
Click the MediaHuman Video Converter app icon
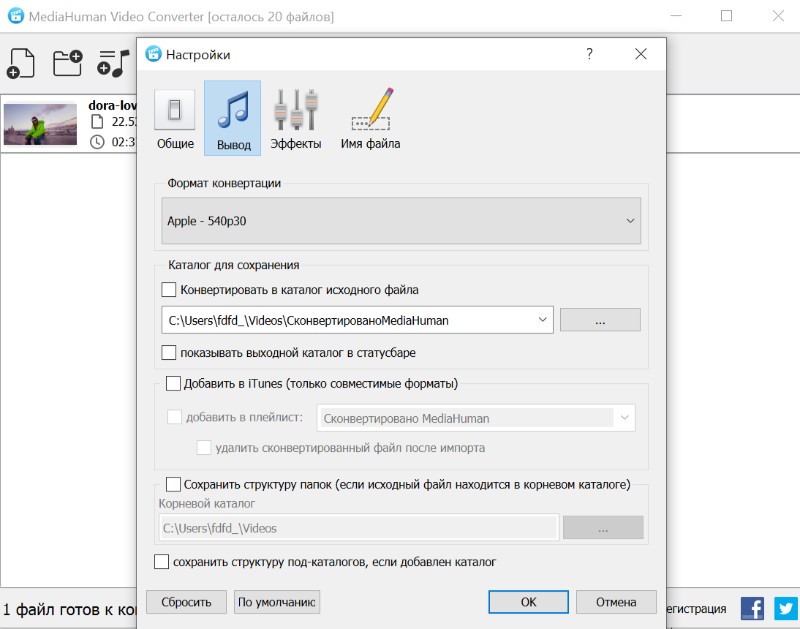click(16, 16)
